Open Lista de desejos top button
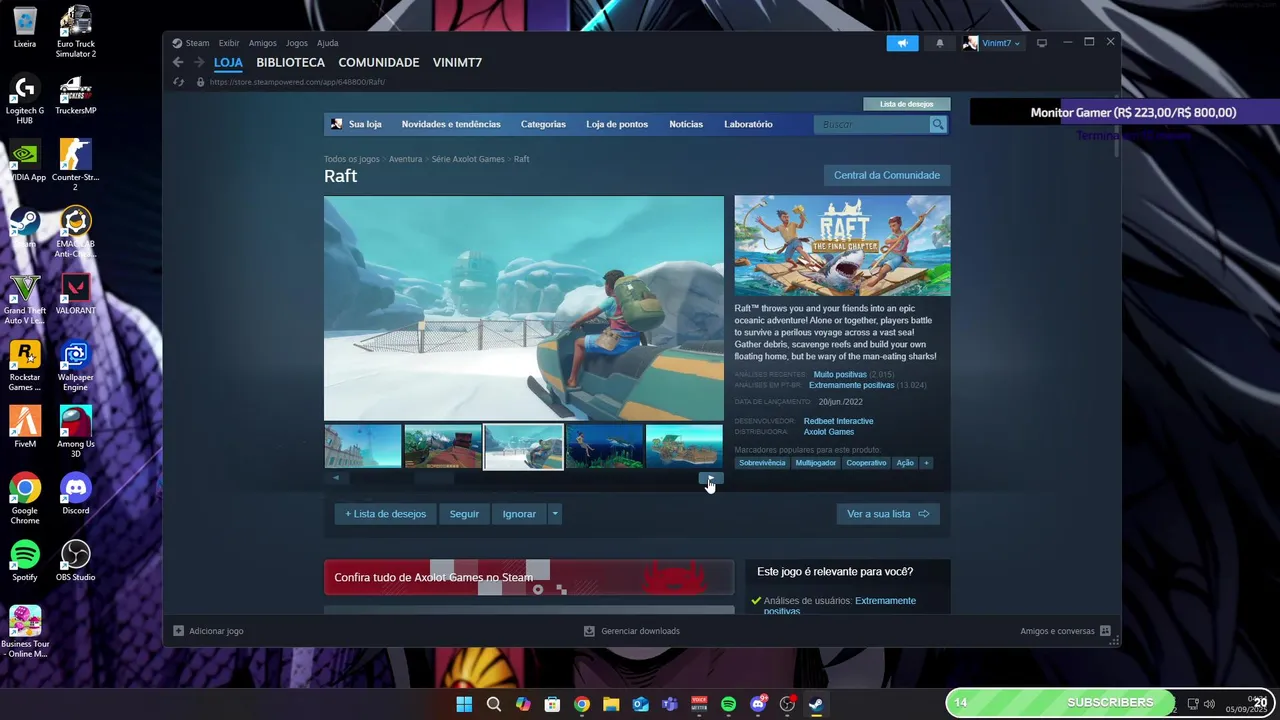This screenshot has width=1280, height=720. (907, 104)
